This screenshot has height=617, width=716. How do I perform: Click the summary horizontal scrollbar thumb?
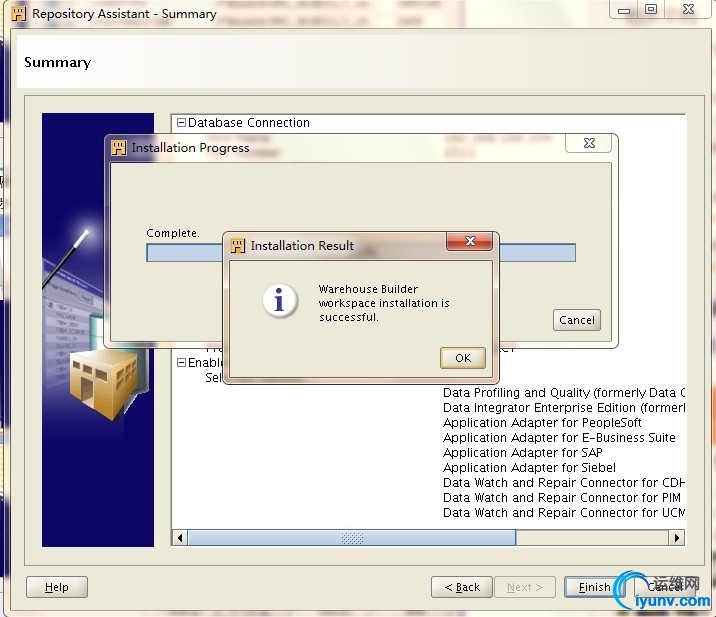click(352, 538)
